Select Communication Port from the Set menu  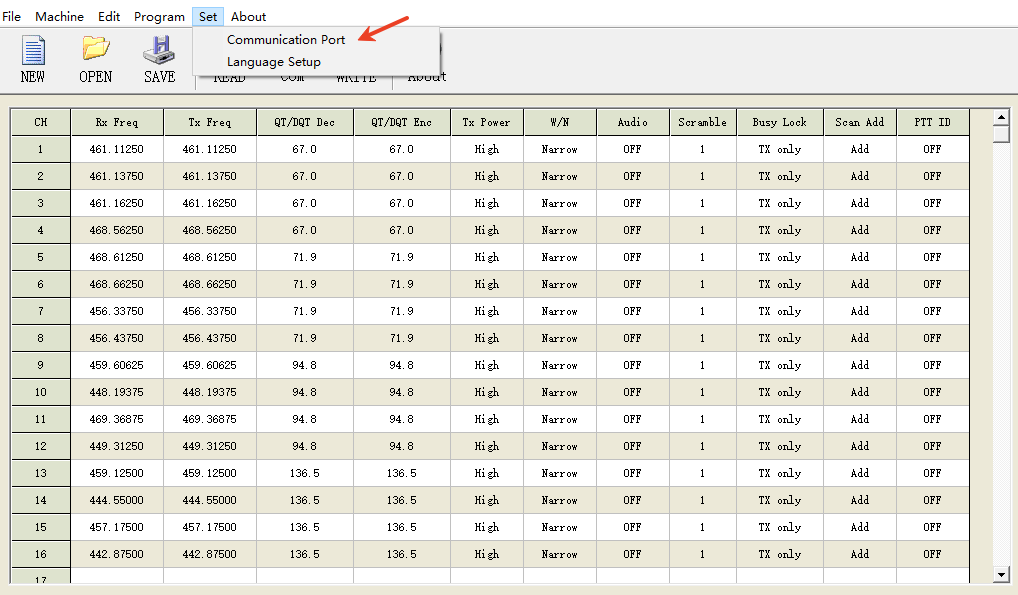286,40
